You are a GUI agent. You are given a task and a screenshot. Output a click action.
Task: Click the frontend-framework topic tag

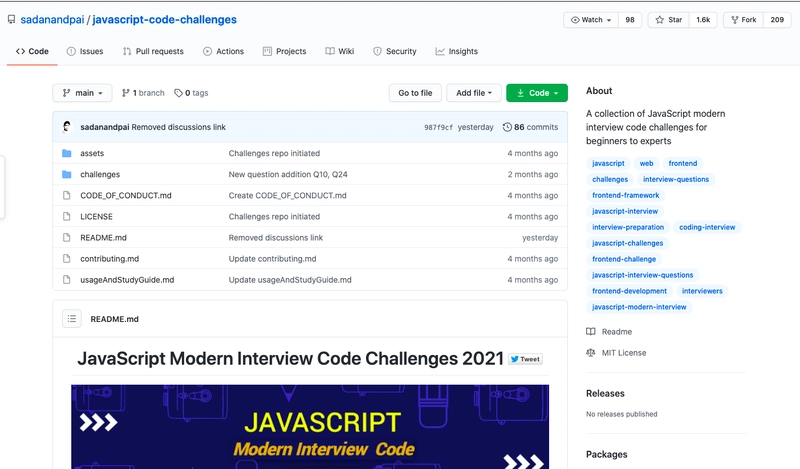point(626,195)
